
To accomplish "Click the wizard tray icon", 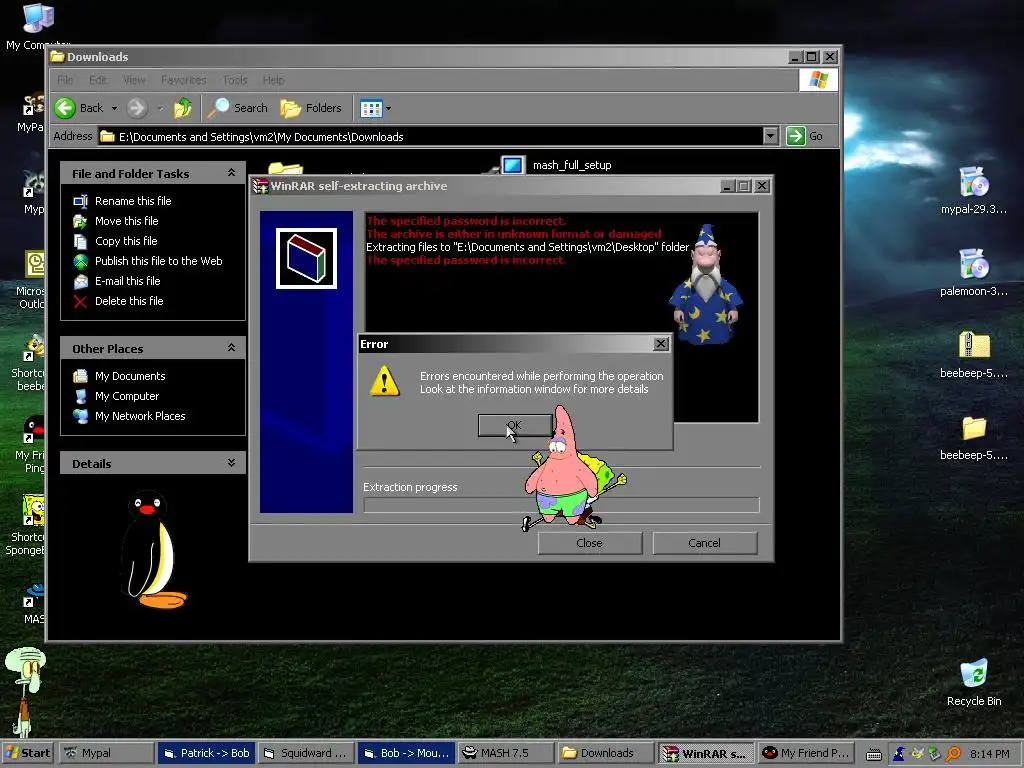I will (x=899, y=754).
